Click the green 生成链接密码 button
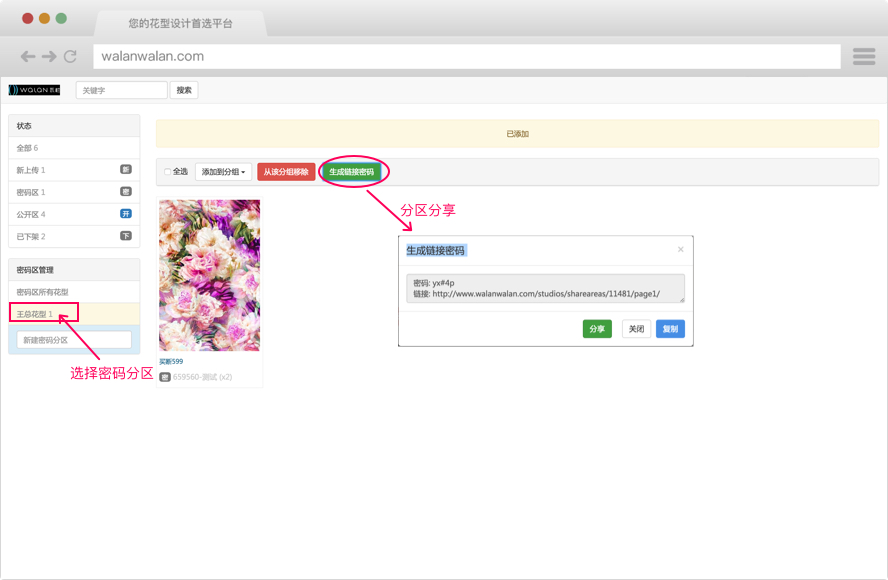This screenshot has height=580, width=888. pyautogui.click(x=351, y=172)
